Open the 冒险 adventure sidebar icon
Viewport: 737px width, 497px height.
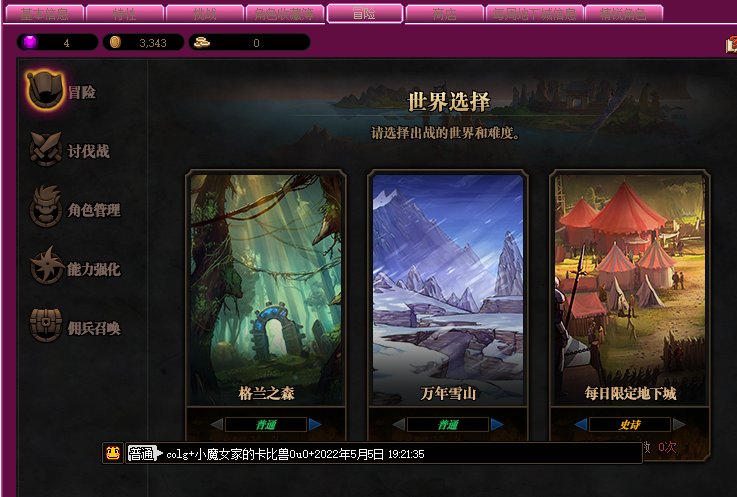point(45,90)
